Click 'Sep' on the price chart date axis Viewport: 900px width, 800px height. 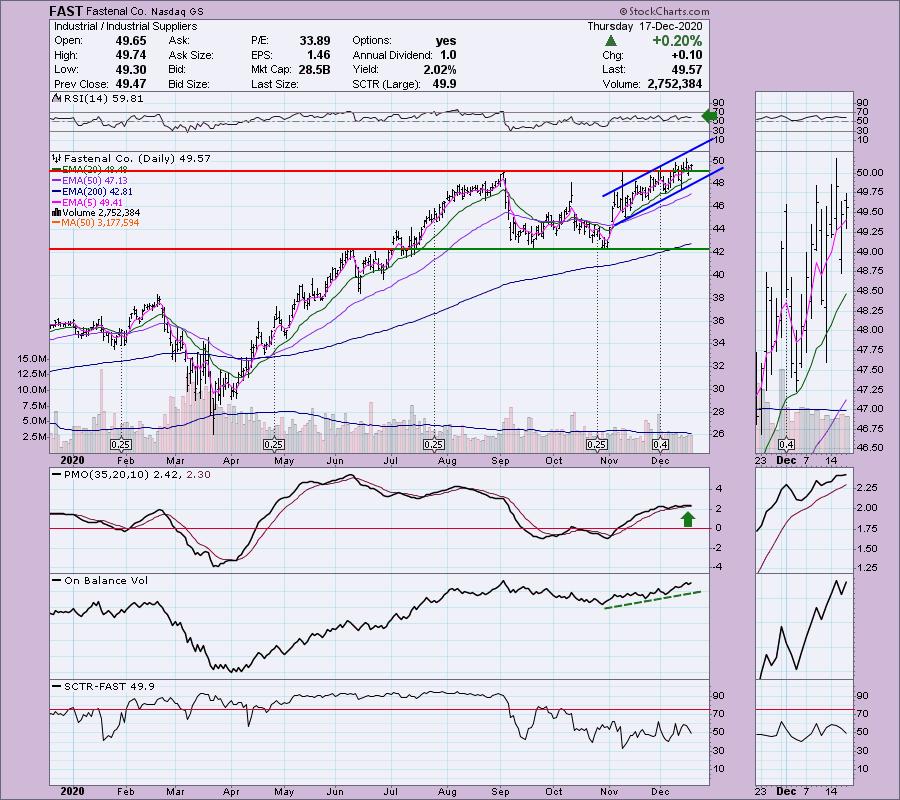(x=501, y=461)
